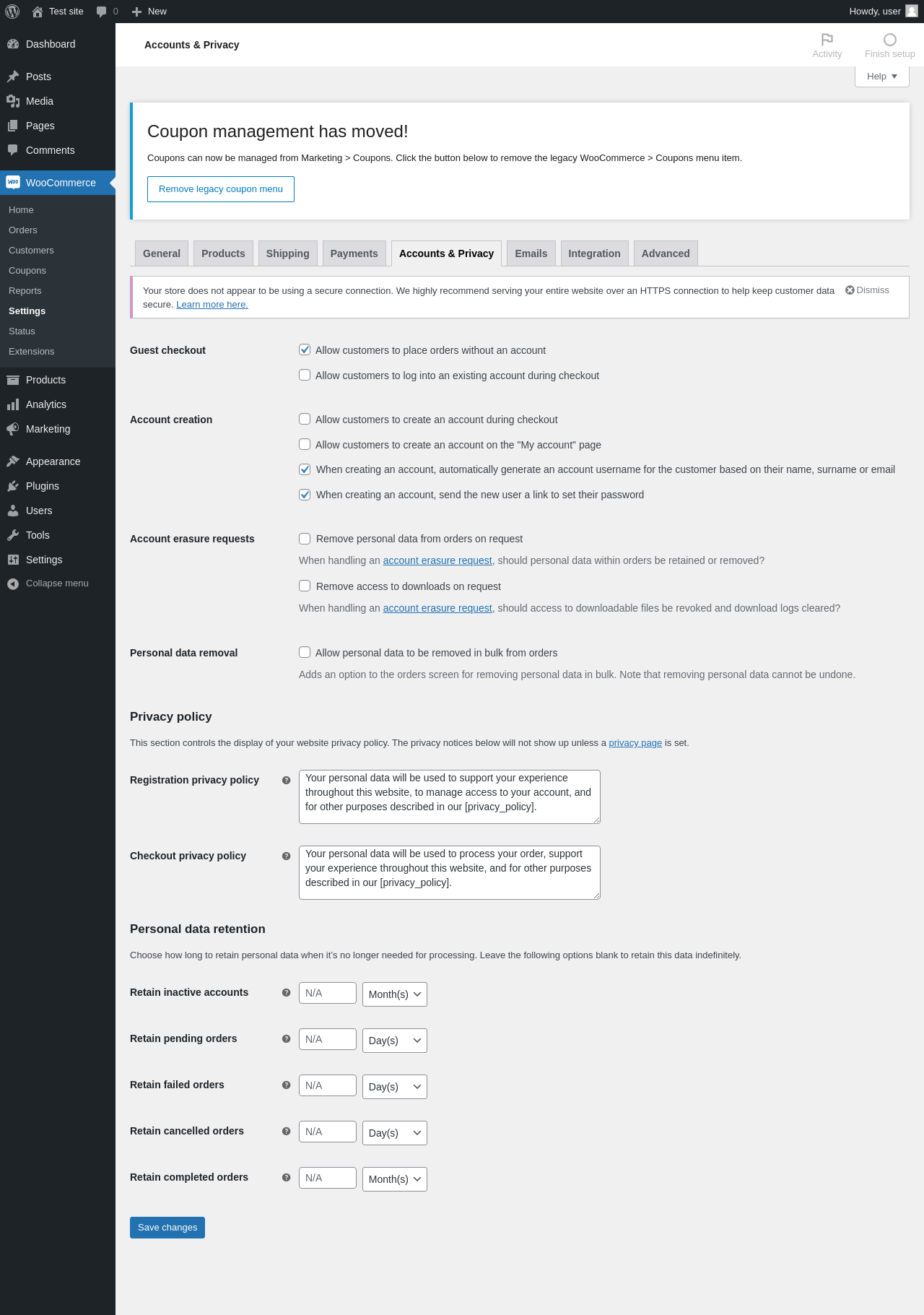Image resolution: width=924 pixels, height=1315 pixels.
Task: Click Save changes button
Action: (x=167, y=1228)
